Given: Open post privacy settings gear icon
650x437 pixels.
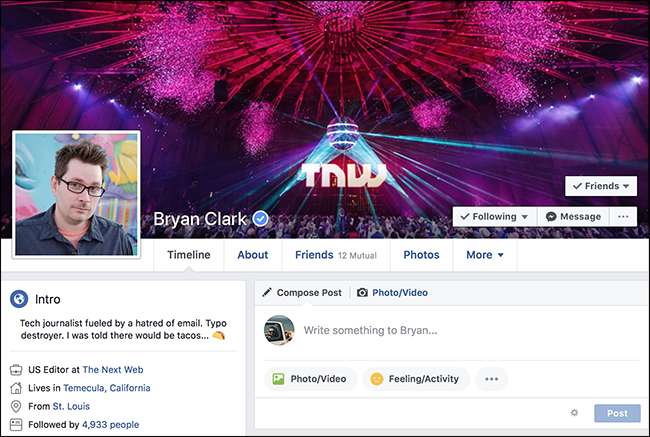Looking at the screenshot, I should (x=574, y=413).
